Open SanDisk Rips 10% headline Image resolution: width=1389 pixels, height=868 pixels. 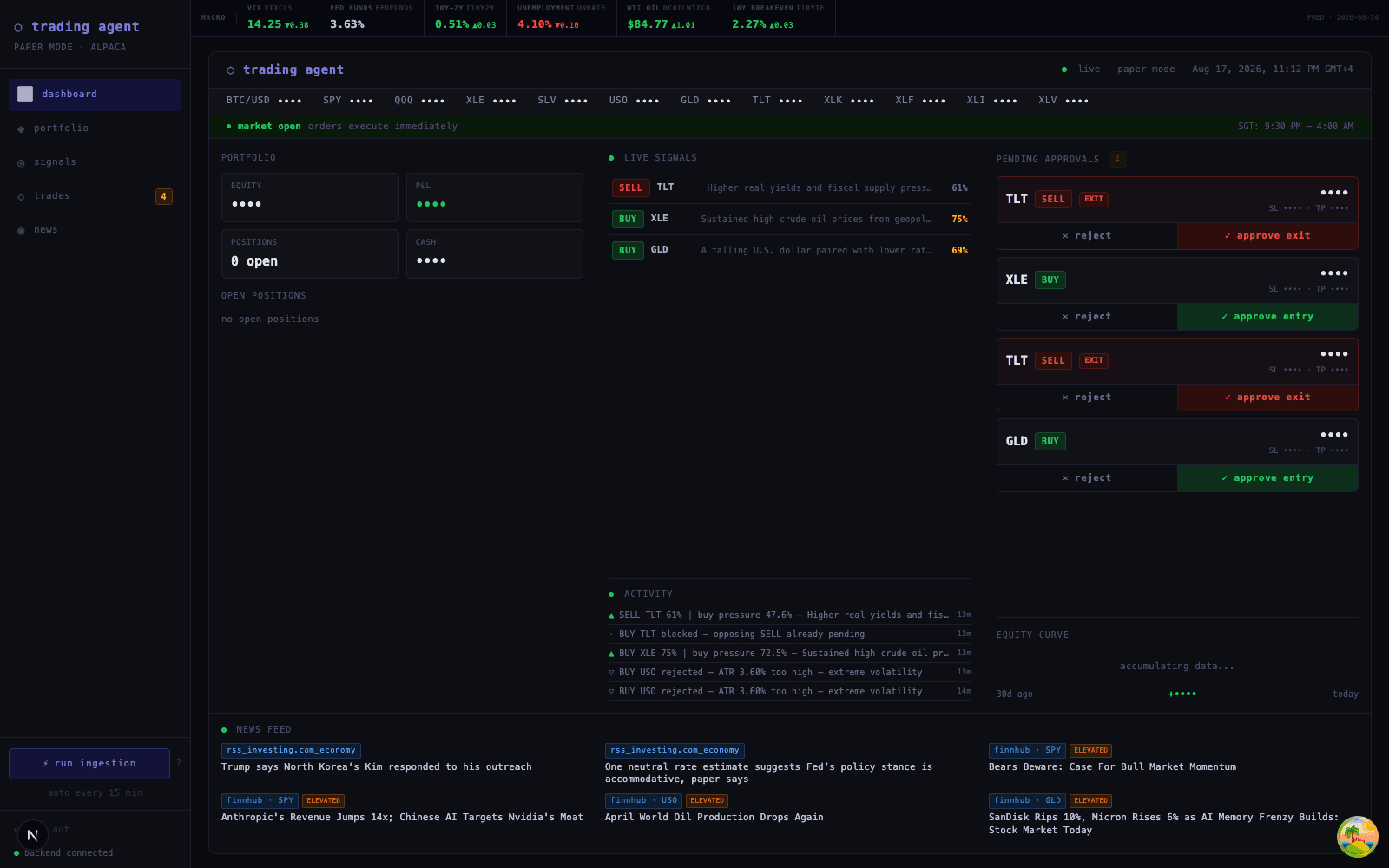click(1163, 824)
